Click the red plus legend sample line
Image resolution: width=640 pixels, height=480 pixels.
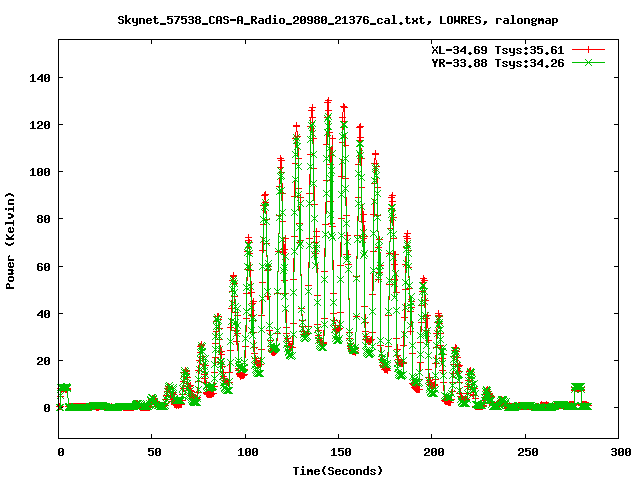588,50
